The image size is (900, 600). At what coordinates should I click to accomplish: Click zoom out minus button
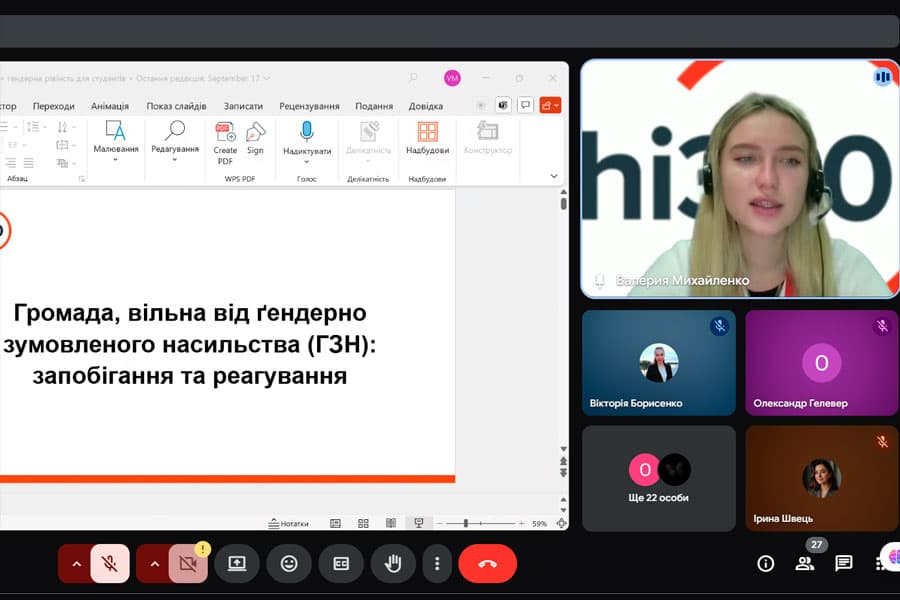pyautogui.click(x=439, y=523)
